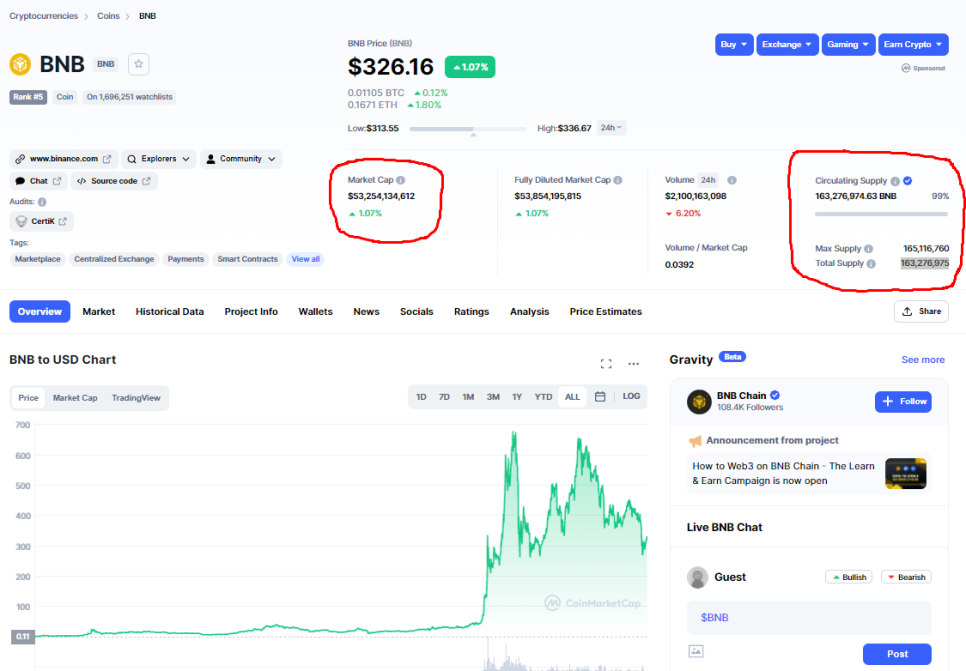
Task: Click the announcement megaphone icon
Action: [x=695, y=441]
